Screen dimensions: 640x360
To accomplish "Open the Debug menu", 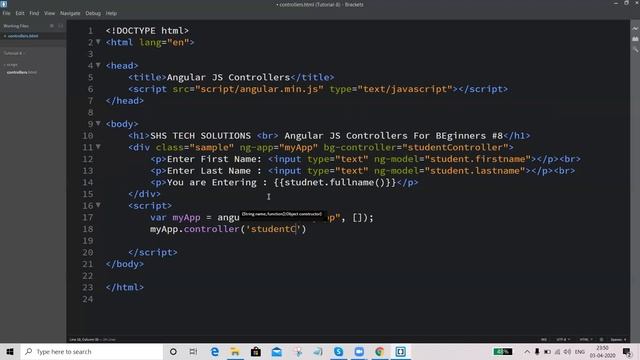I will (93, 13).
